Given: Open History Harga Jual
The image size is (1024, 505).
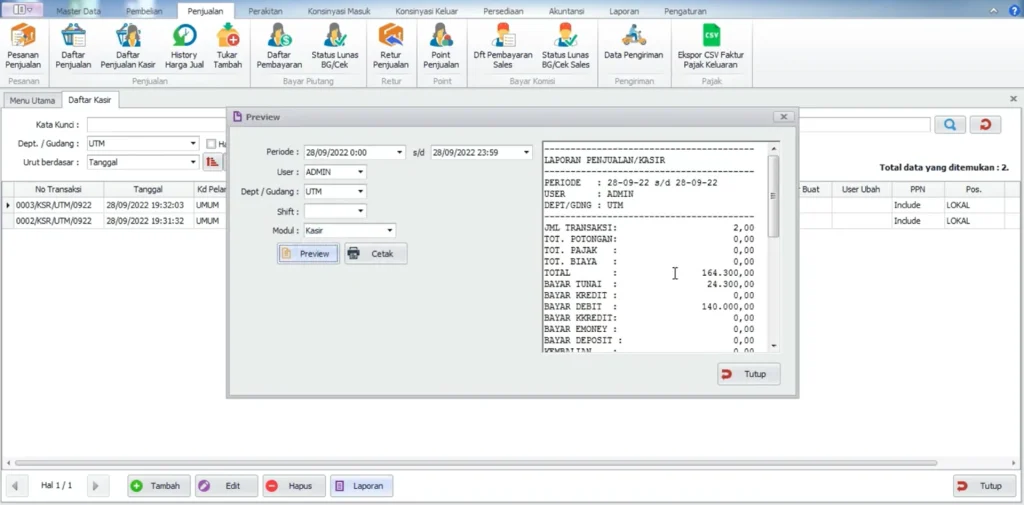Looking at the screenshot, I should tap(184, 45).
